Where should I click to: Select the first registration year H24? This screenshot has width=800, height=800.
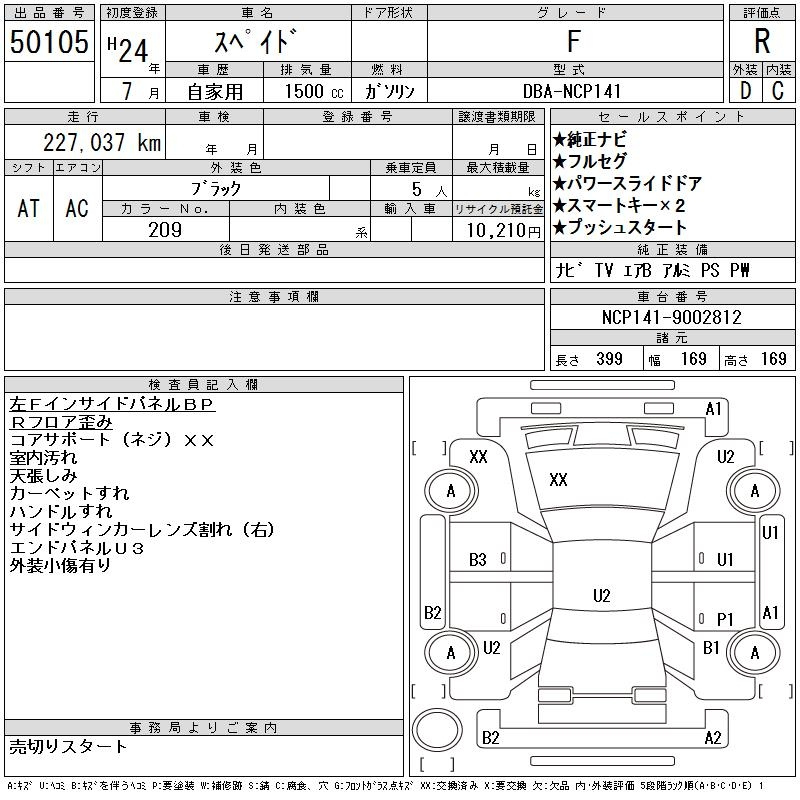128,50
